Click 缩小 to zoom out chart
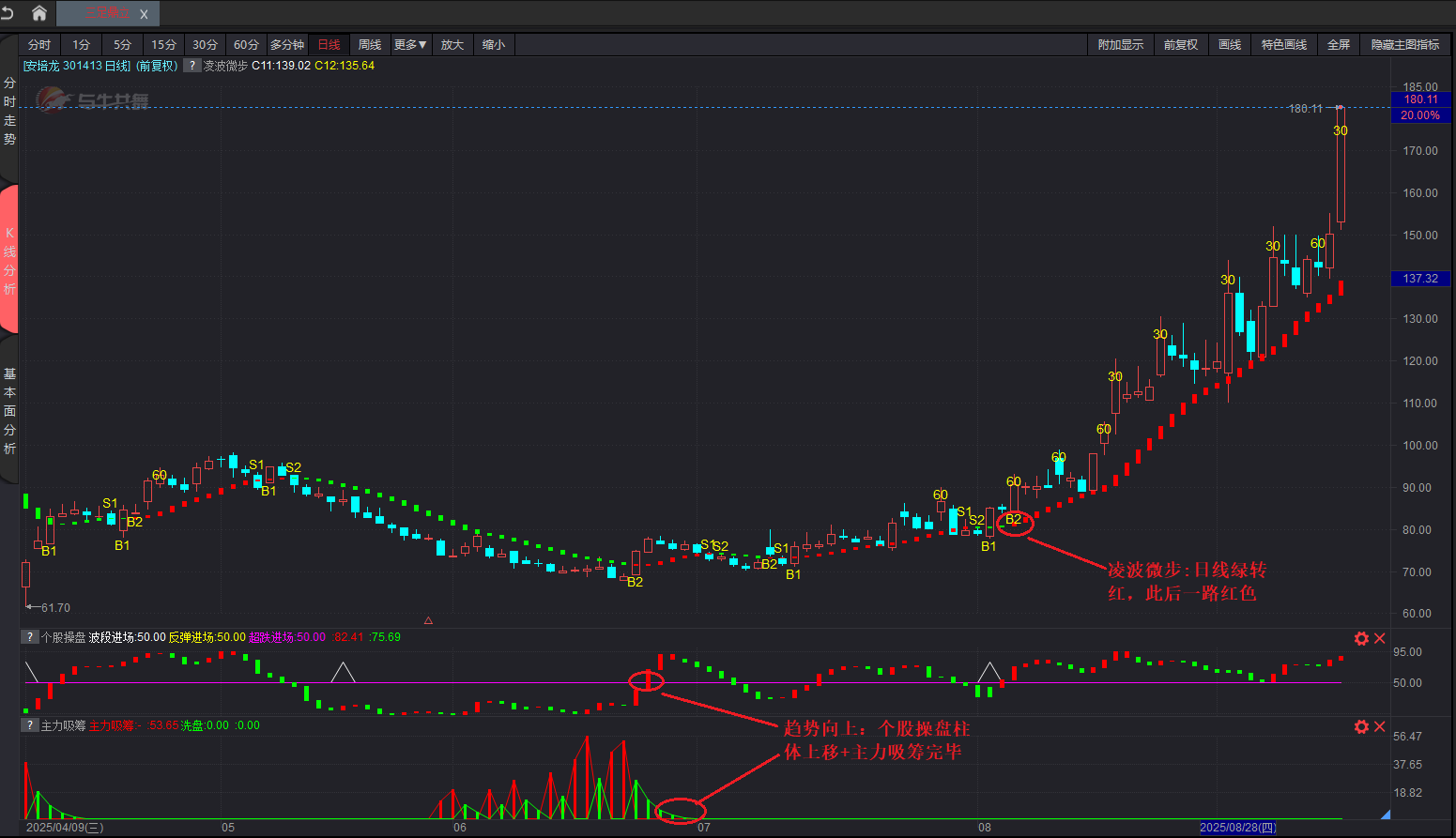The image size is (1456, 838). (x=494, y=45)
